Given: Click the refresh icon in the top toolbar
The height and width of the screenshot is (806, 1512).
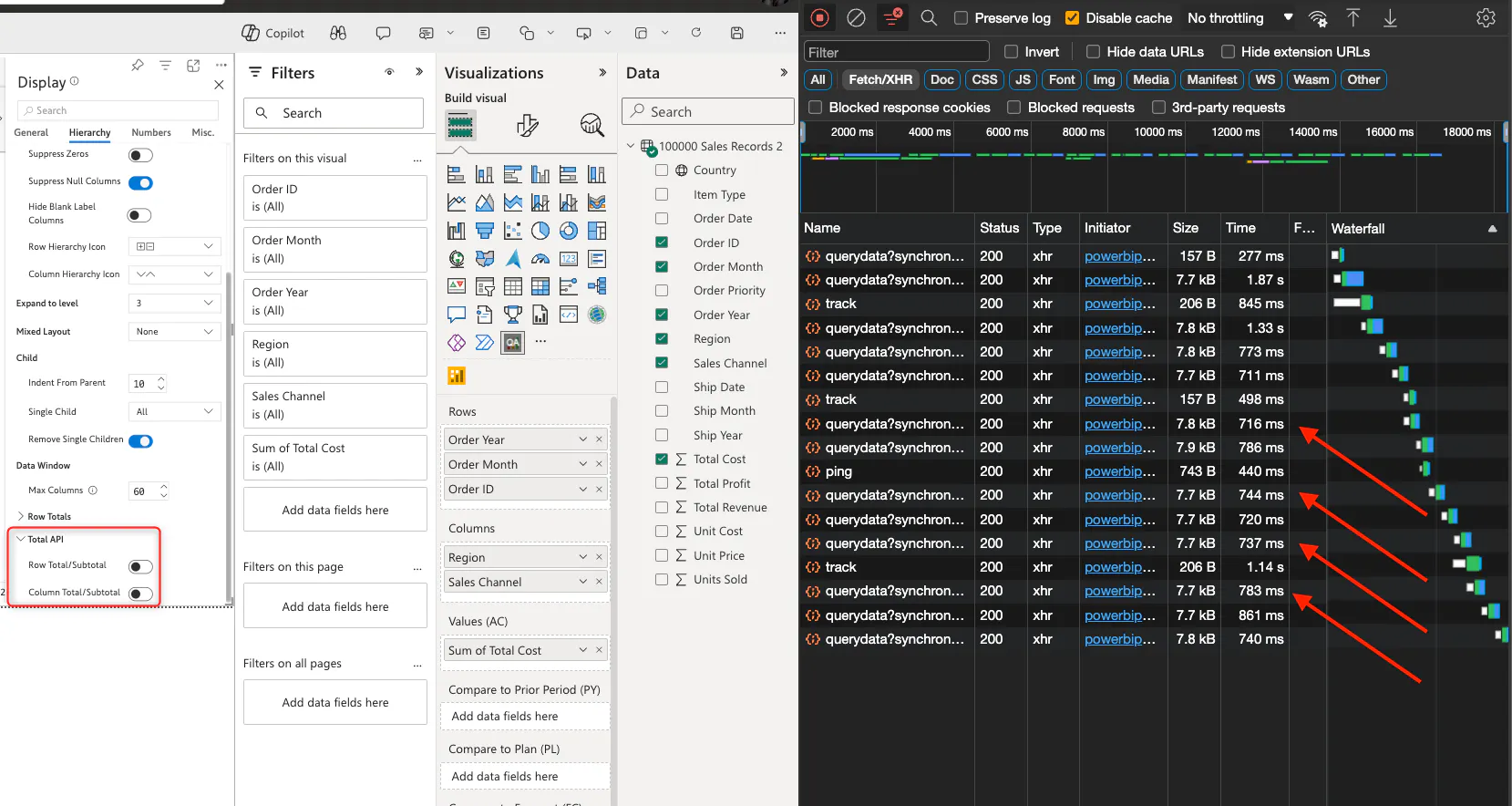Looking at the screenshot, I should (x=696, y=33).
